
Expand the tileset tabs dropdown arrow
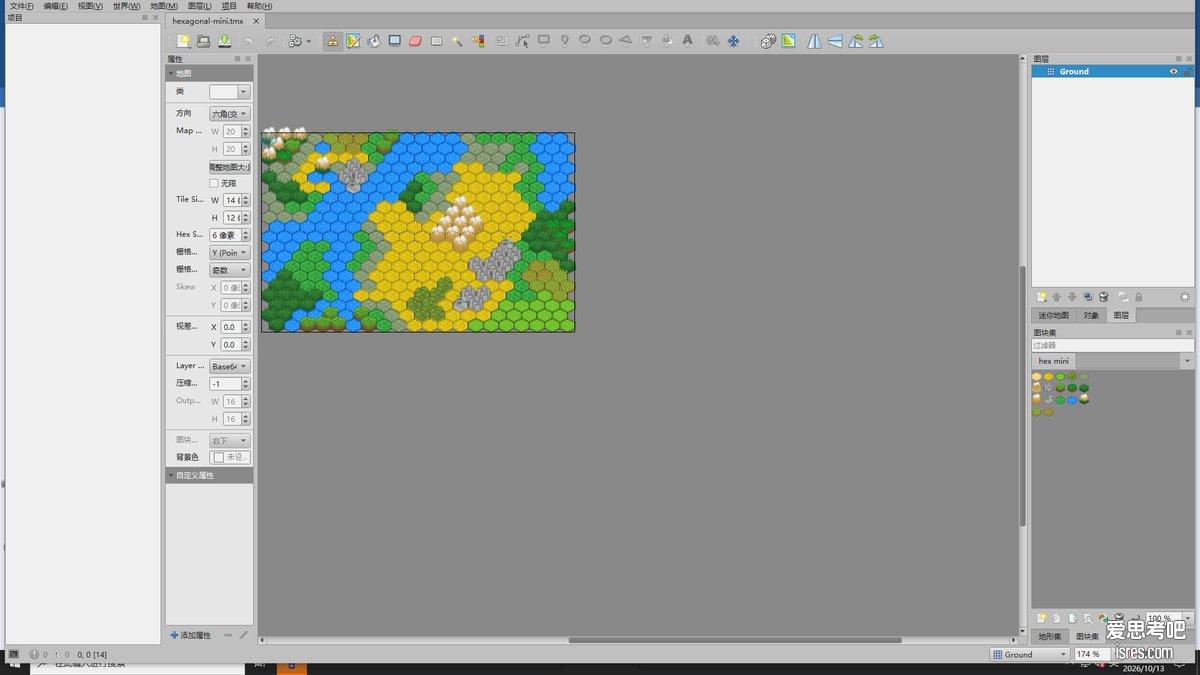point(1187,361)
